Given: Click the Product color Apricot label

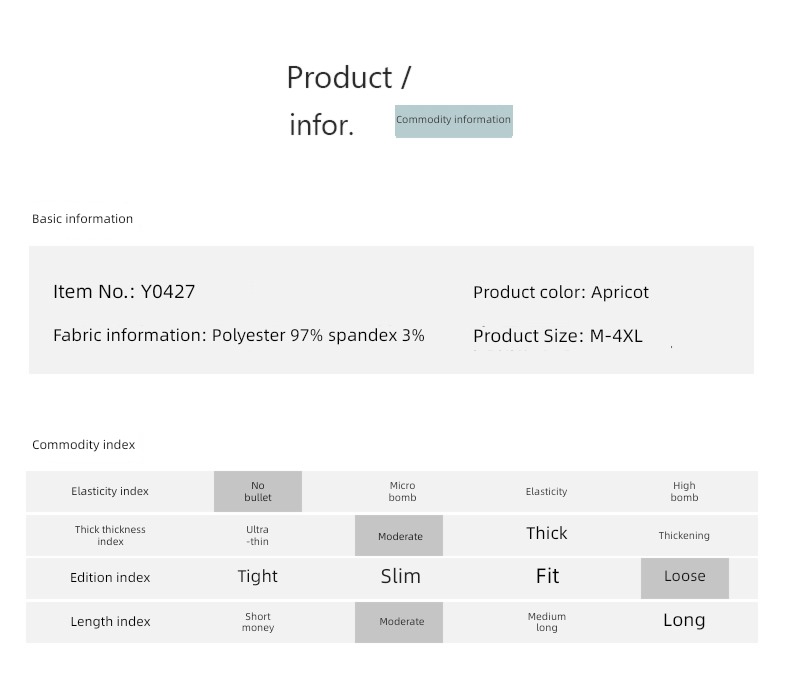Looking at the screenshot, I should pyautogui.click(x=561, y=292).
